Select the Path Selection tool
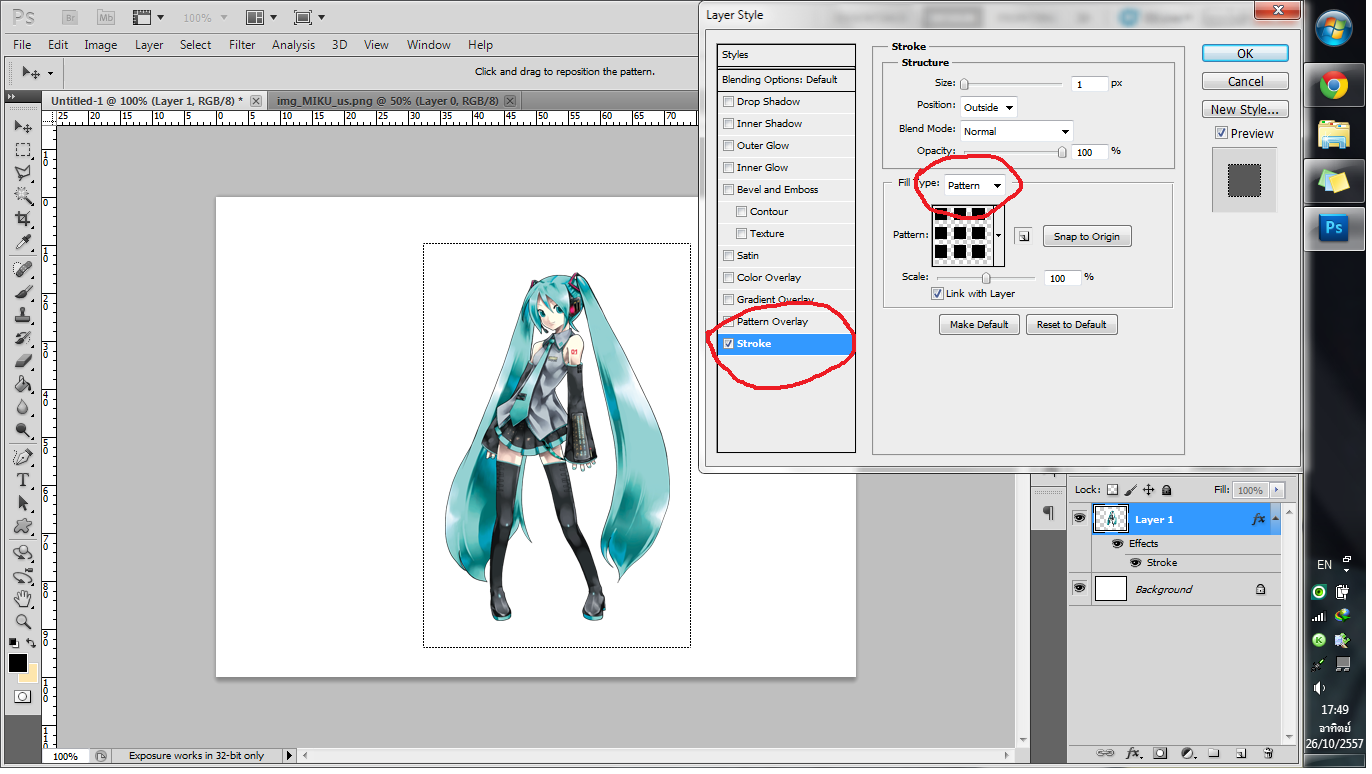The height and width of the screenshot is (774, 1372). [x=22, y=503]
